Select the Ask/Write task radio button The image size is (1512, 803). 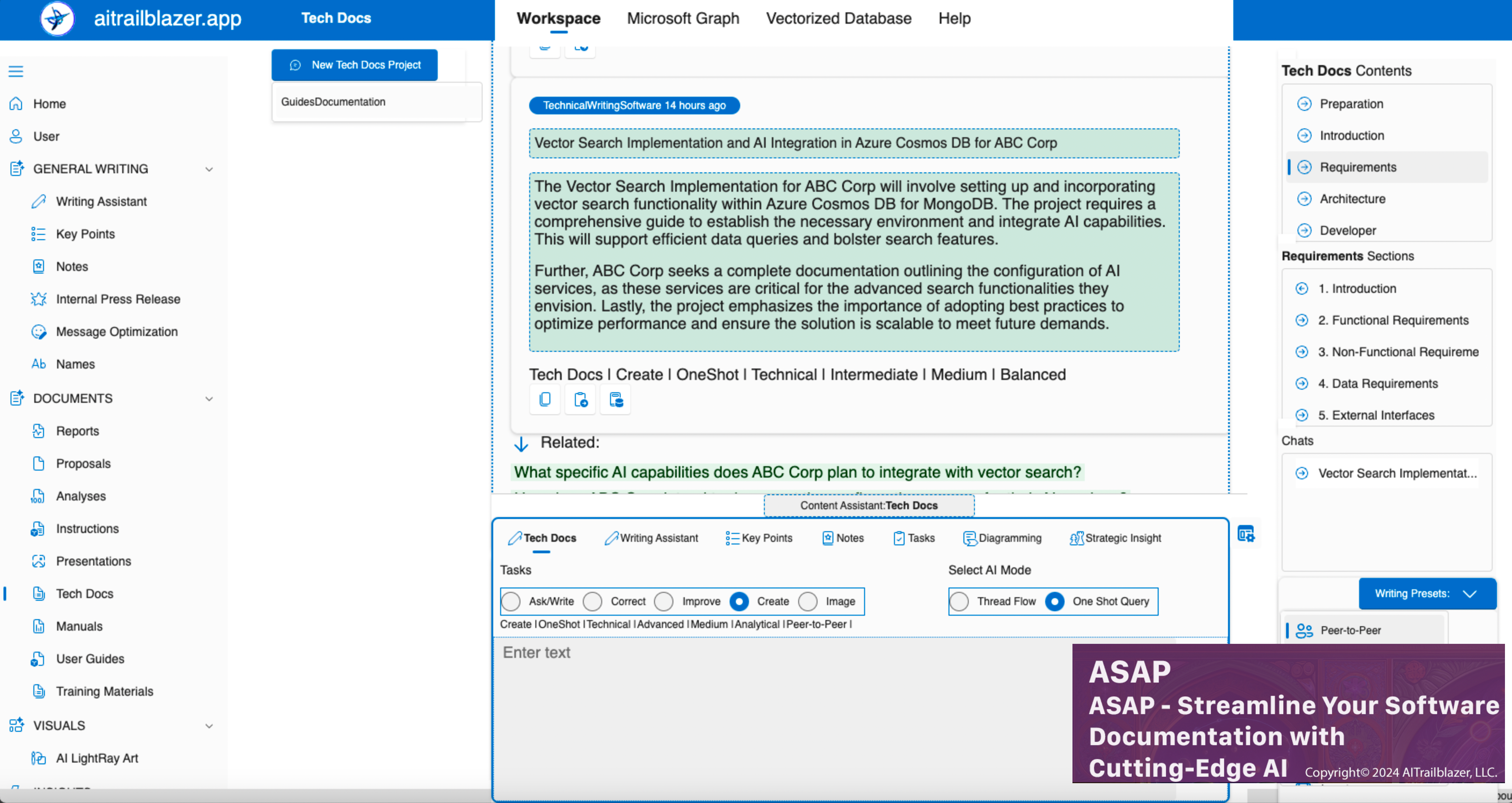[511, 602]
